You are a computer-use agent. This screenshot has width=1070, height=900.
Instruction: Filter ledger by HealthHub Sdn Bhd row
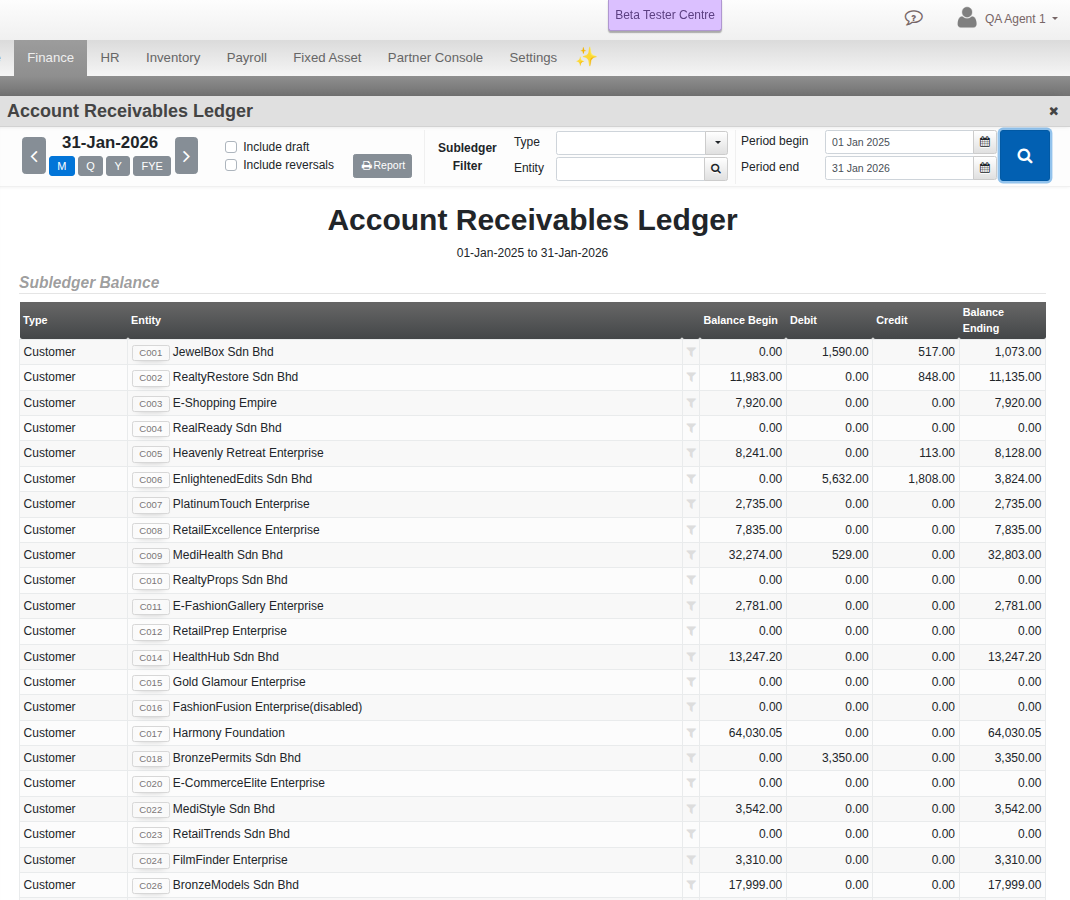(x=691, y=657)
